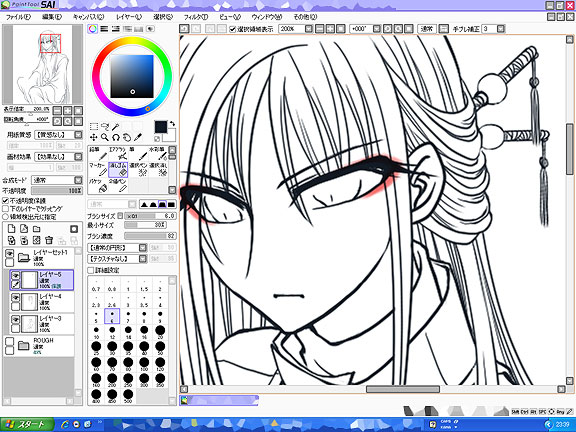Select the selection source radio button
This screenshot has height=432, width=576.
6,217
